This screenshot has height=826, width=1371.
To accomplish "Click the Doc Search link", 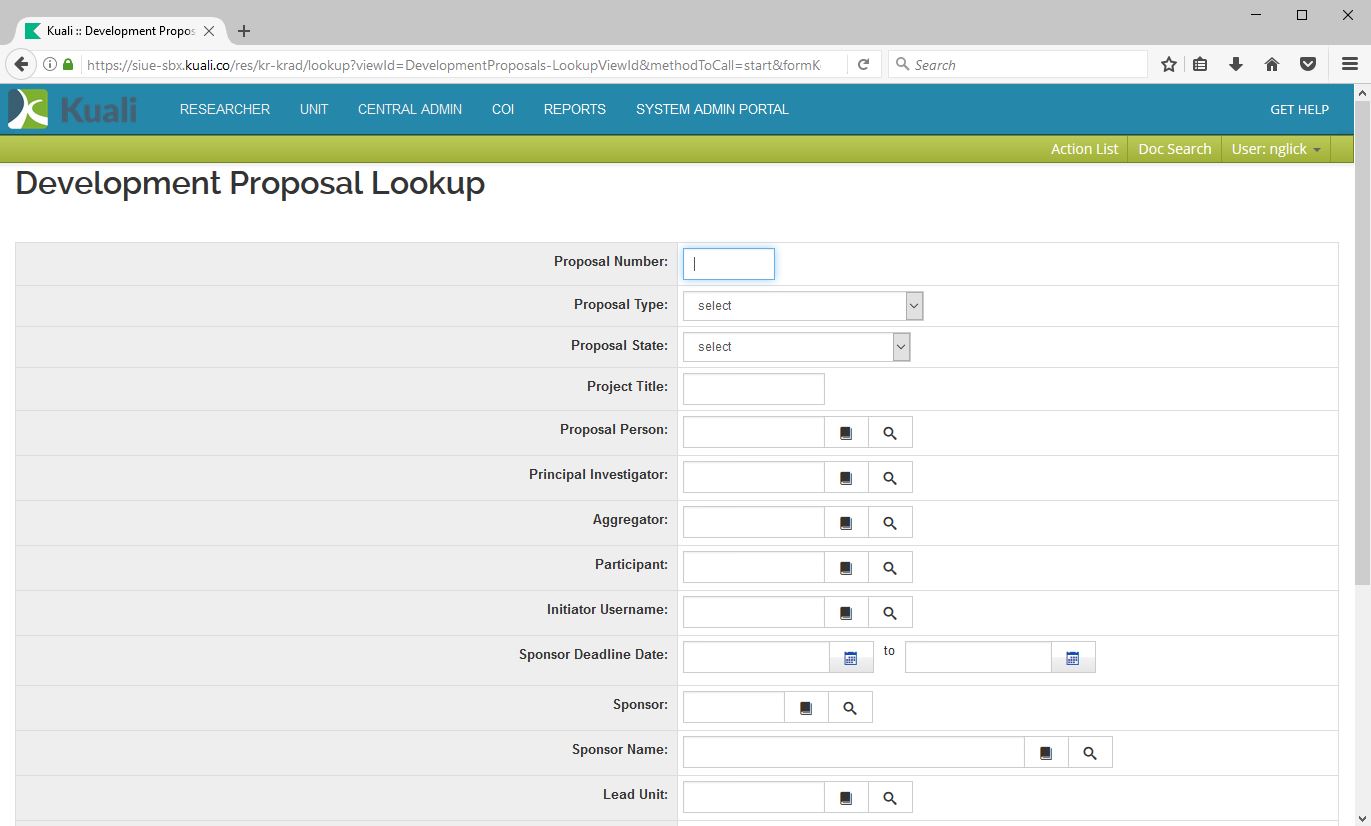I will pos(1174,149).
